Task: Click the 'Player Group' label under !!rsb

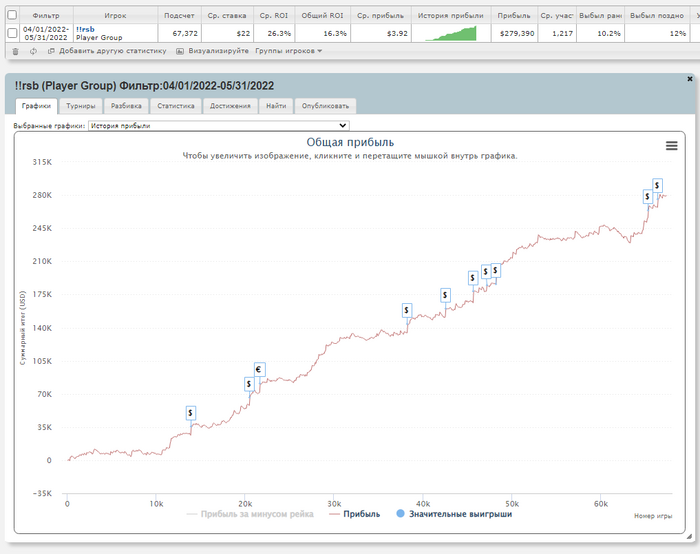Action: (x=99, y=37)
